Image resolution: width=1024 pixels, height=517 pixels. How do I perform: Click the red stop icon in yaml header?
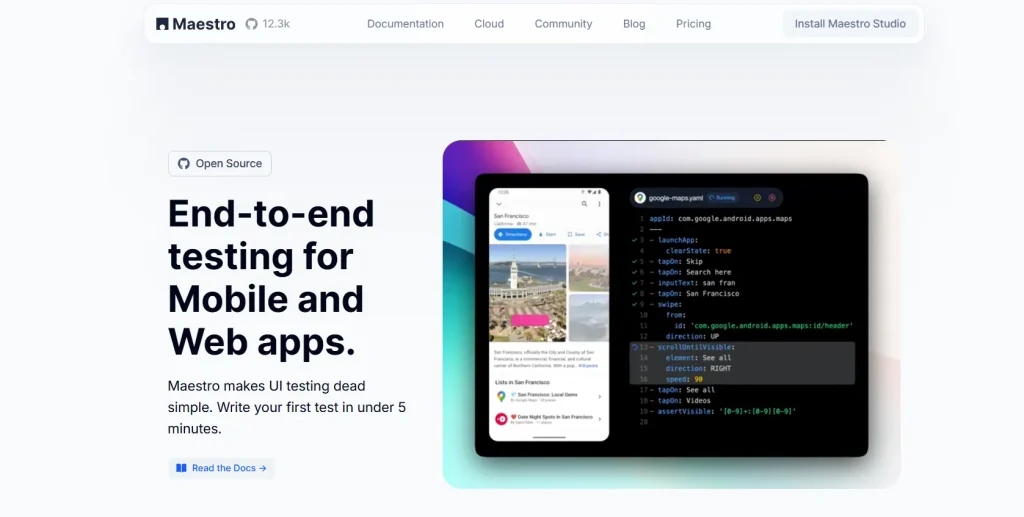pos(772,198)
